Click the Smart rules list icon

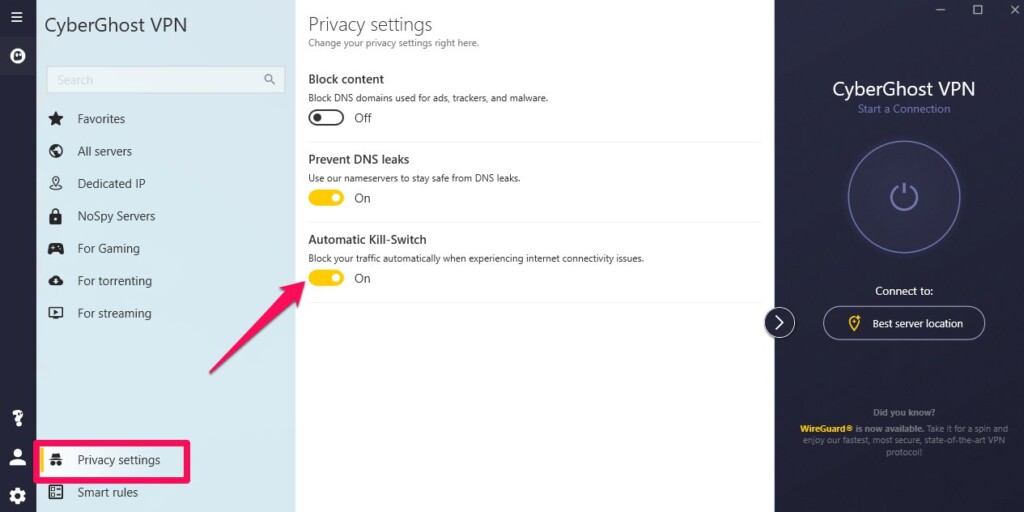click(x=56, y=492)
